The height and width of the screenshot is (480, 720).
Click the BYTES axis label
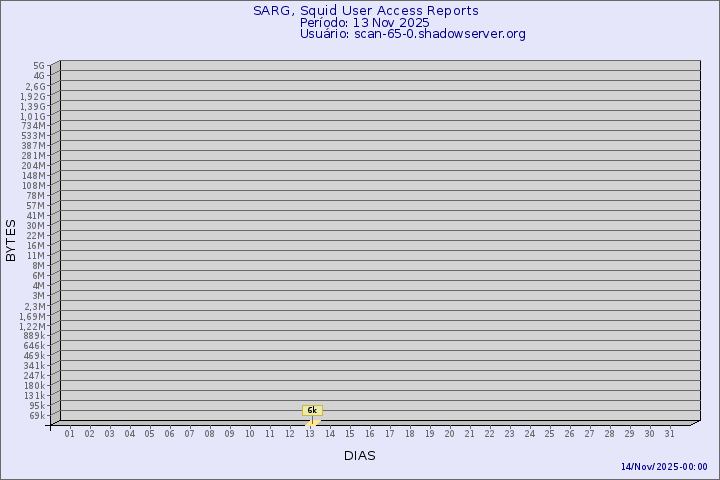(11, 240)
